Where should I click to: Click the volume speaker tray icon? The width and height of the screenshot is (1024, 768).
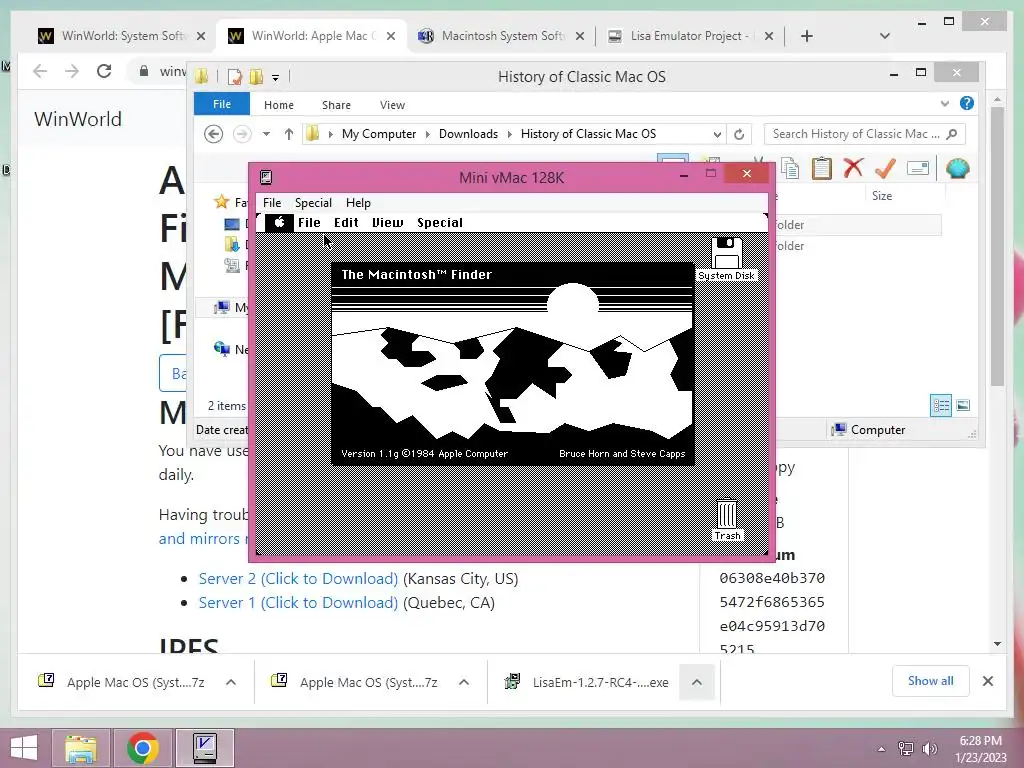(x=929, y=749)
